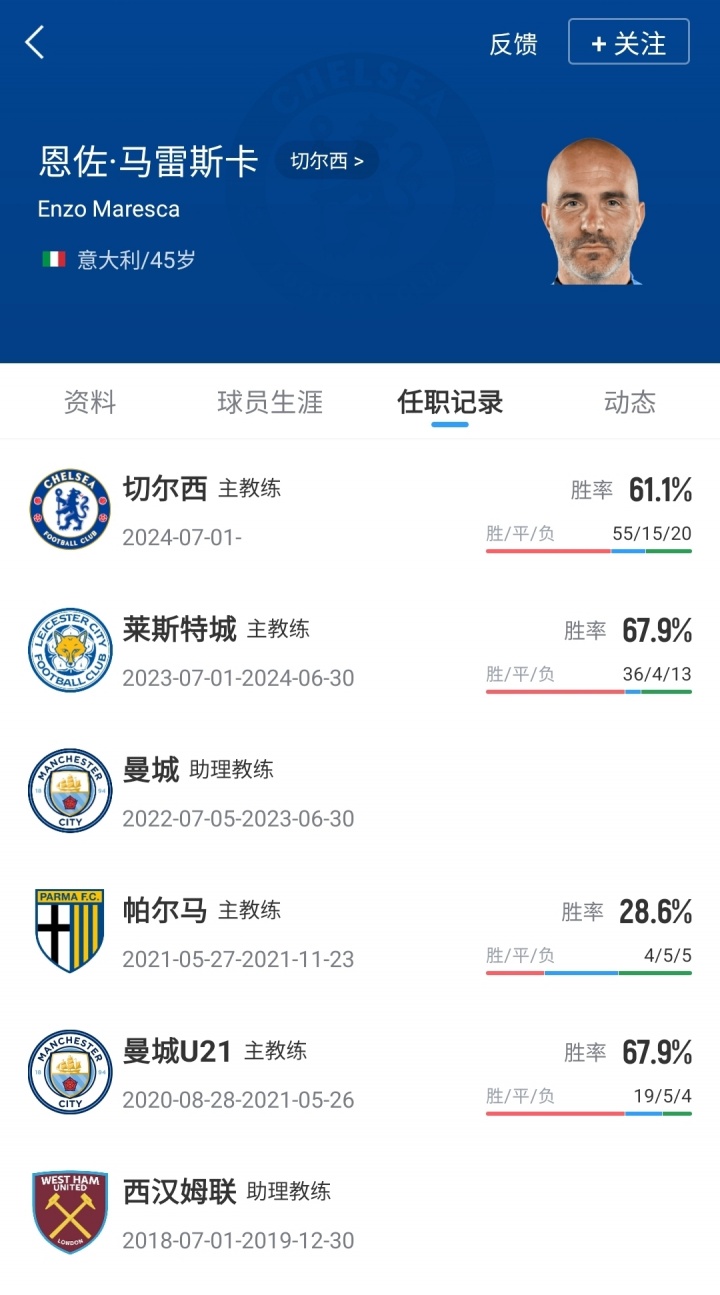Switch to the 资料 tab
This screenshot has width=720, height=1295.
(90, 402)
